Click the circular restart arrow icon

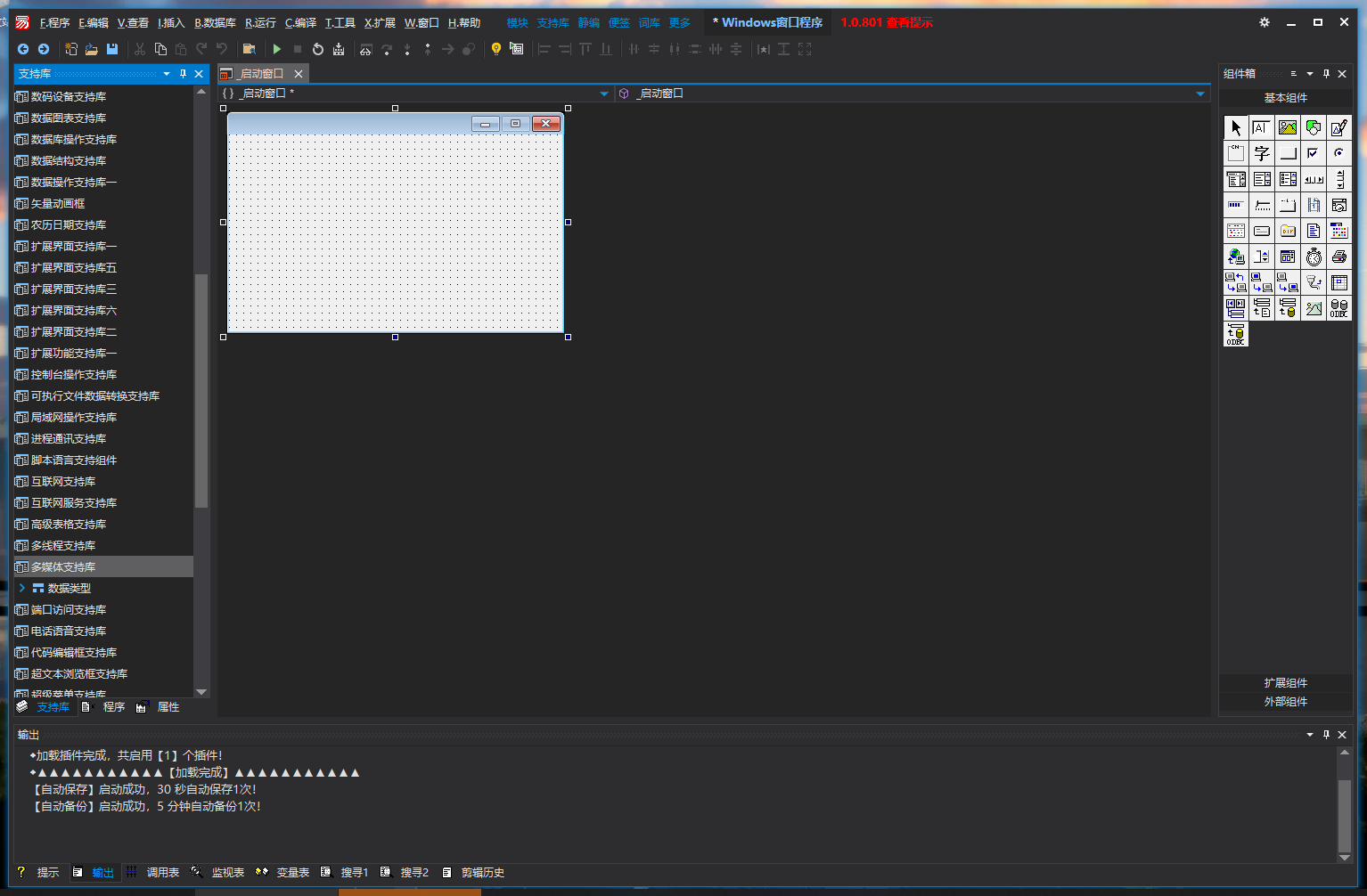318,49
